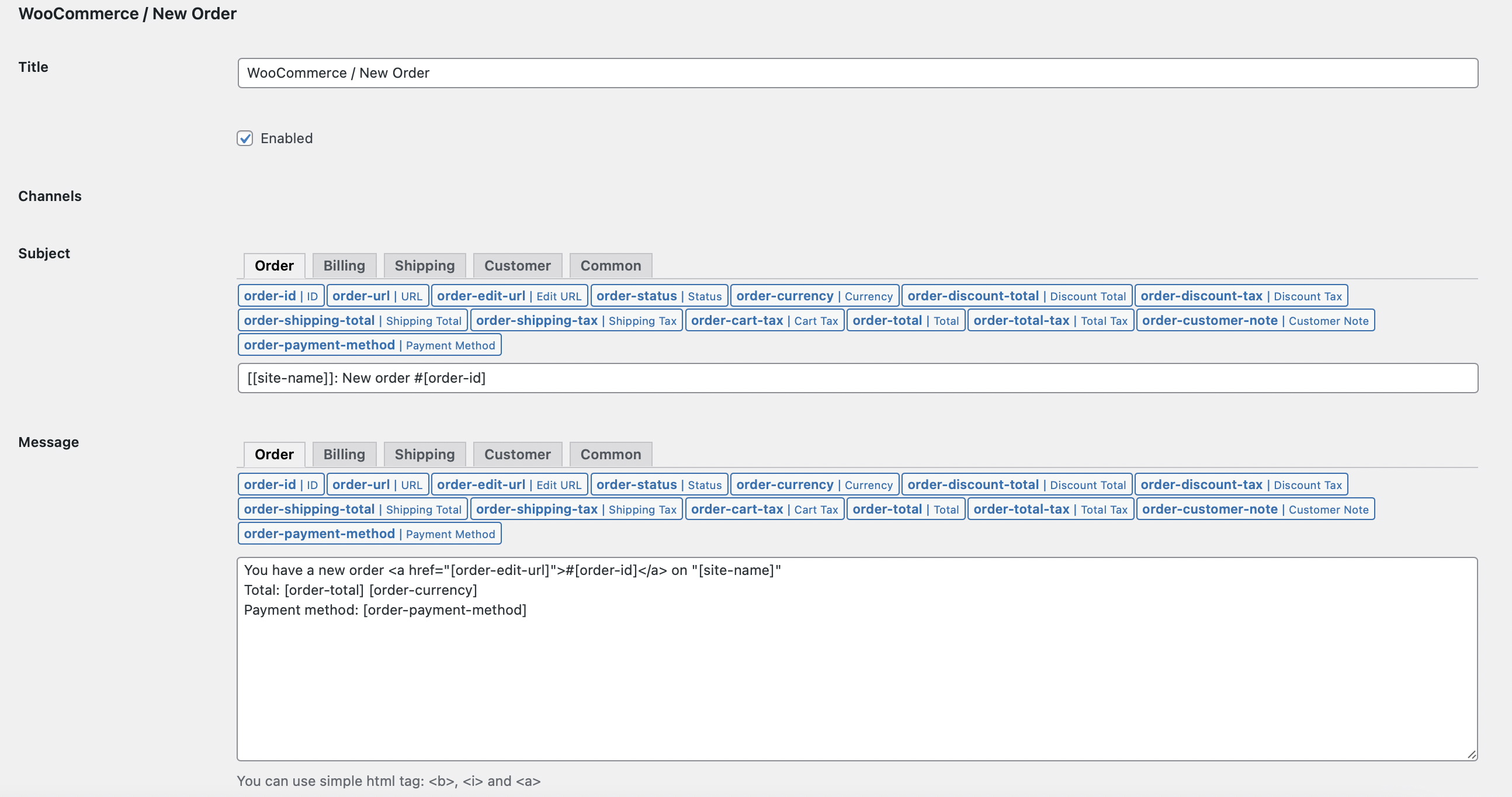
Task: Click the Title input field
Action: (x=858, y=73)
